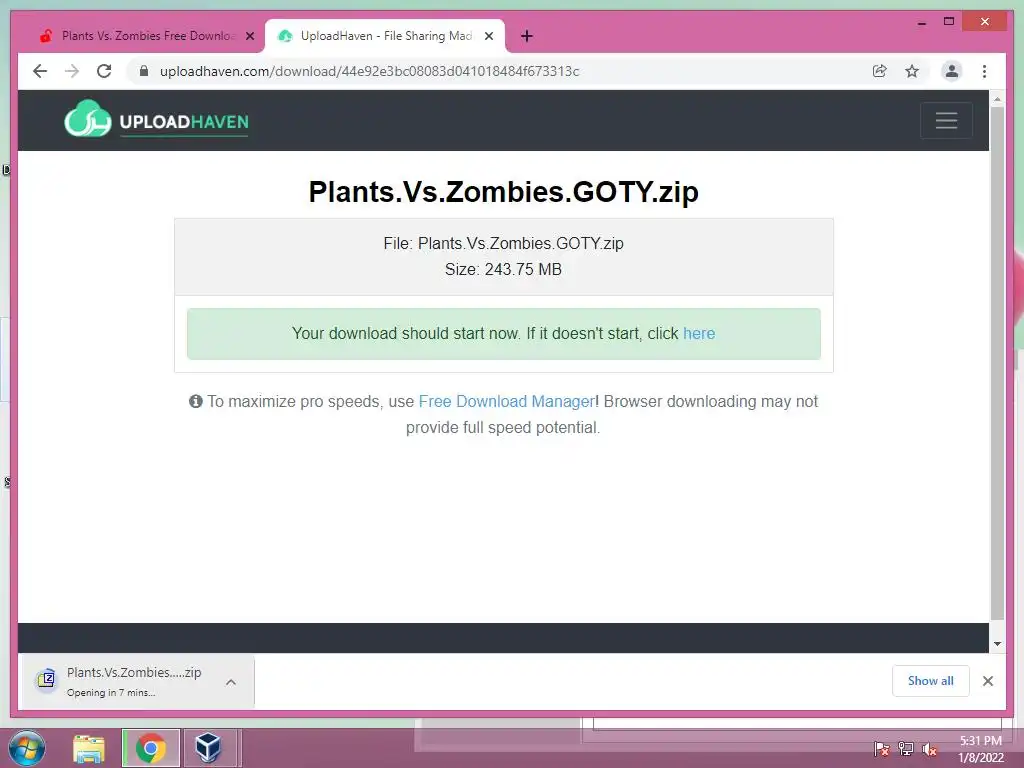The width and height of the screenshot is (1024, 768).
Task: Click the info circle icon
Action: pyautogui.click(x=195, y=401)
